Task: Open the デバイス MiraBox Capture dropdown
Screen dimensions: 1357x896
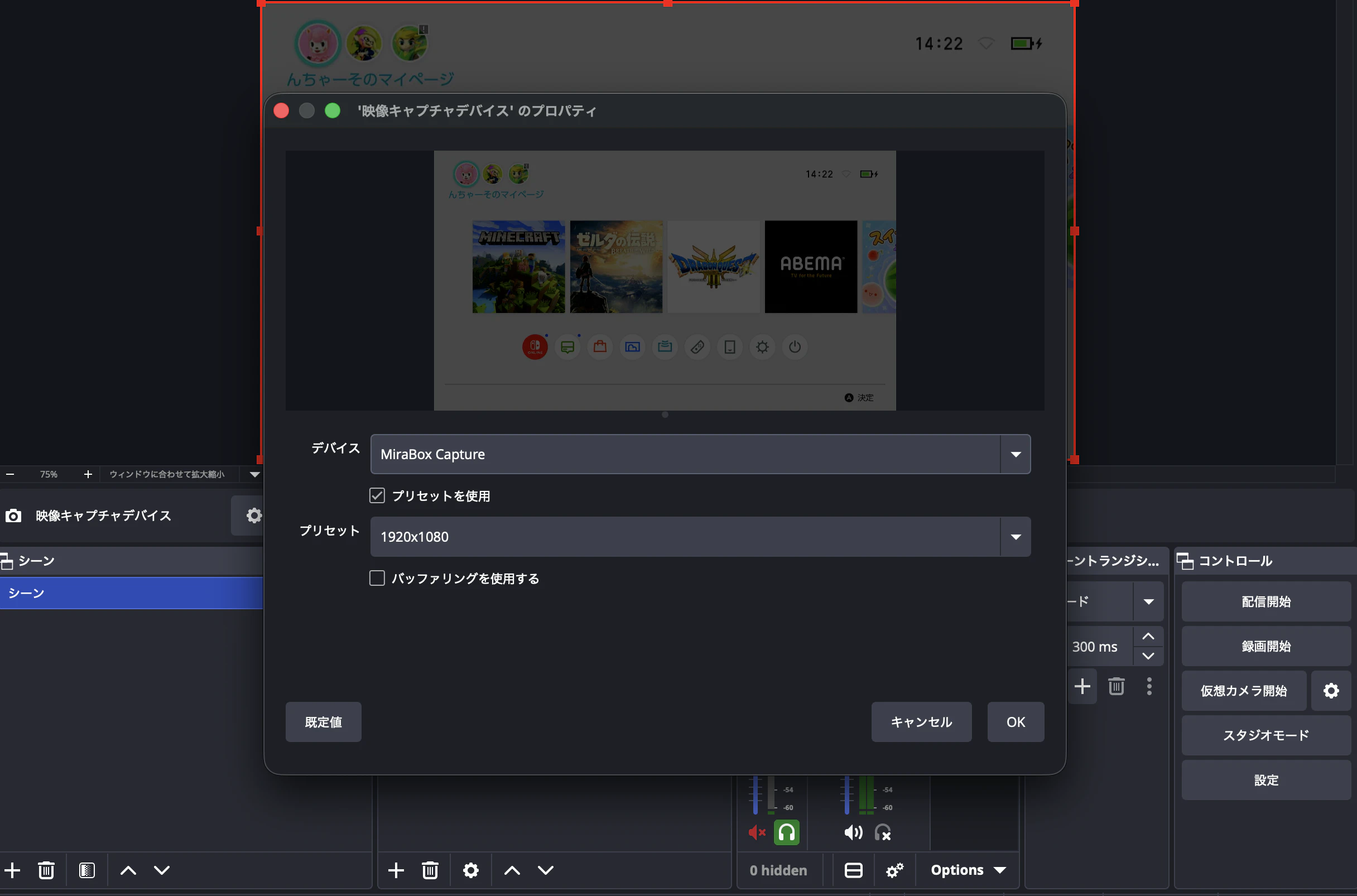Action: pyautogui.click(x=700, y=454)
